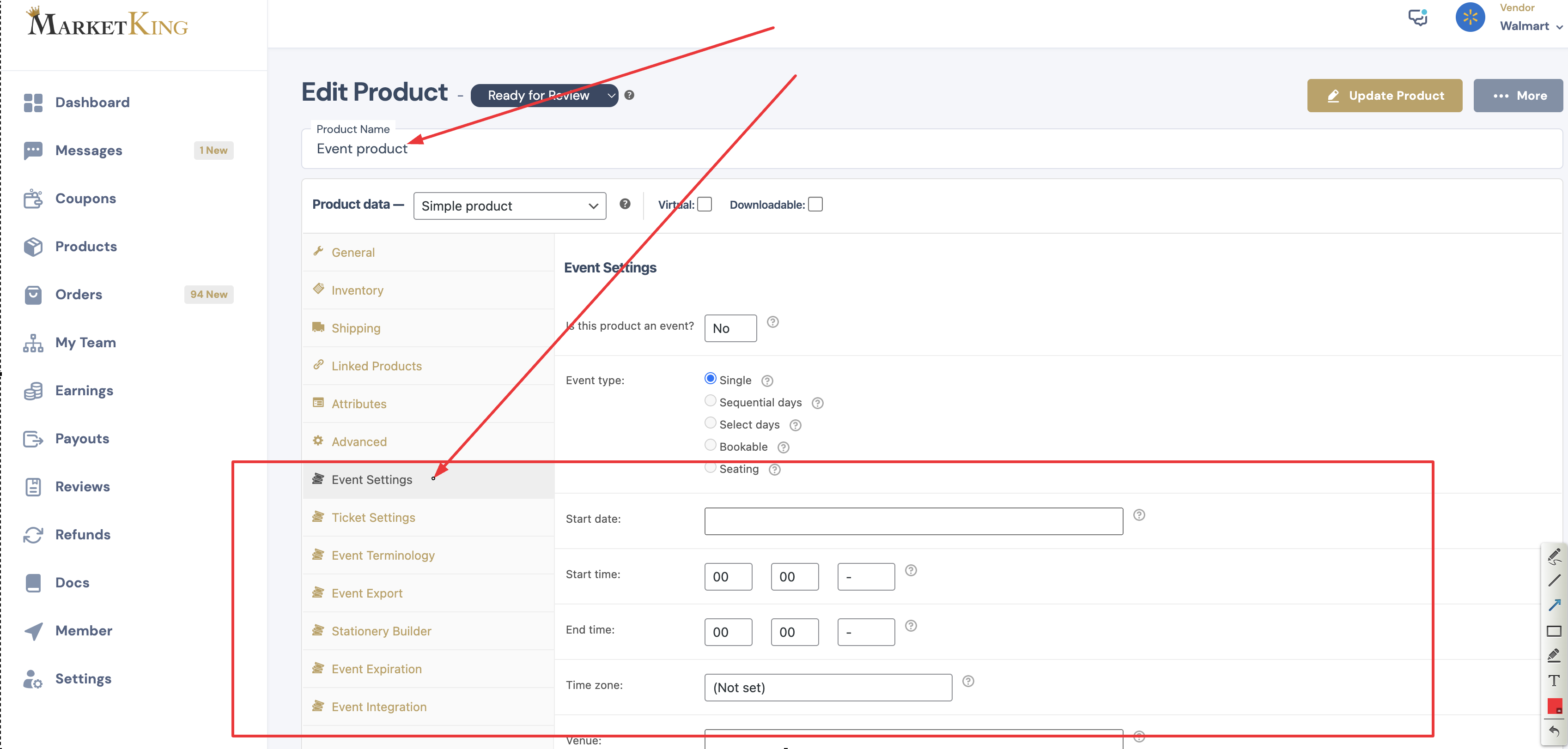Select the Bookable event type
The image size is (1568, 749).
(x=710, y=446)
